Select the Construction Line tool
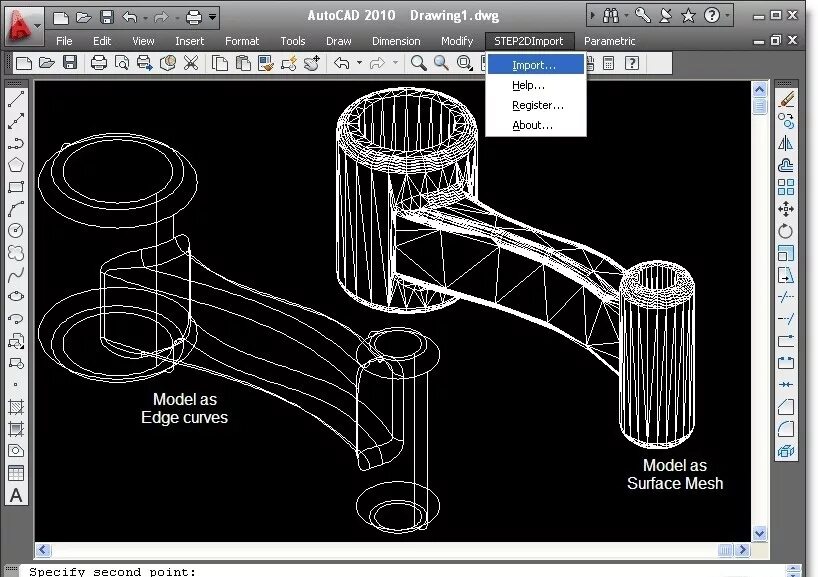Screen dimensions: 818x577 [16, 121]
